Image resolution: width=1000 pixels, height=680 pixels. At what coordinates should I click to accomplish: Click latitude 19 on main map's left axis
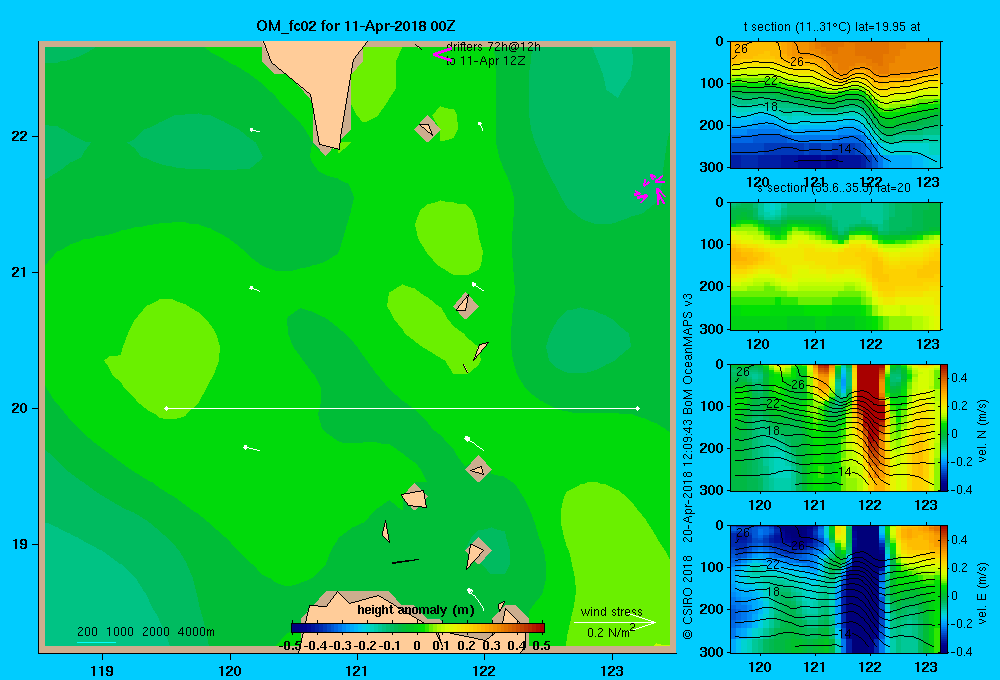[x=20, y=544]
